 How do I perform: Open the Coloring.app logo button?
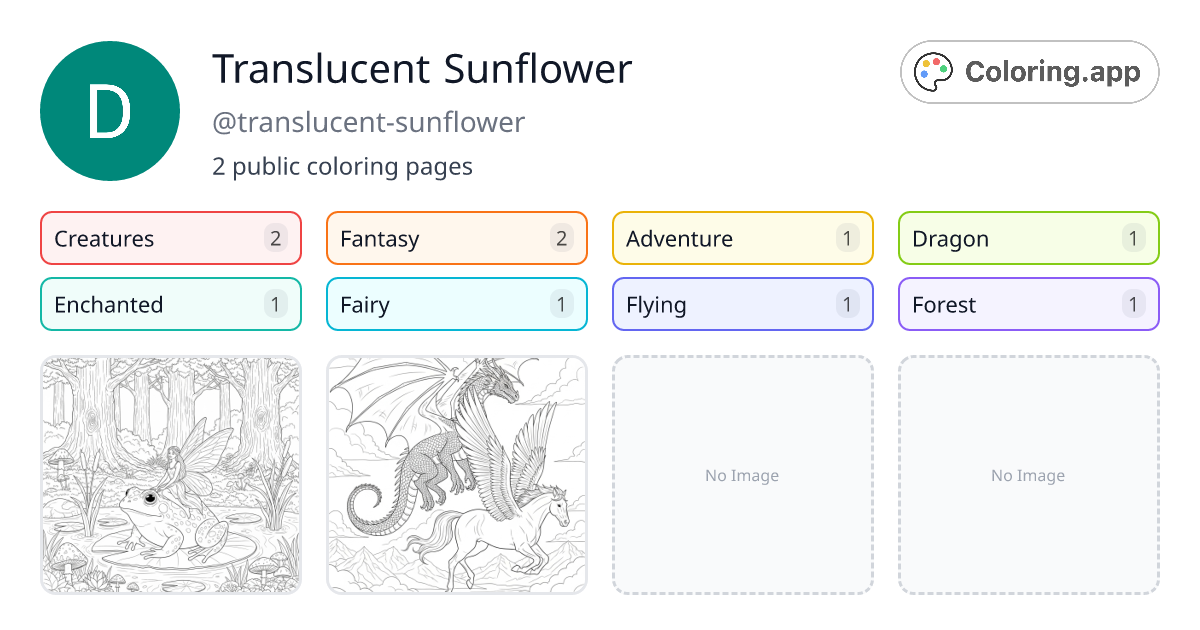(1029, 72)
